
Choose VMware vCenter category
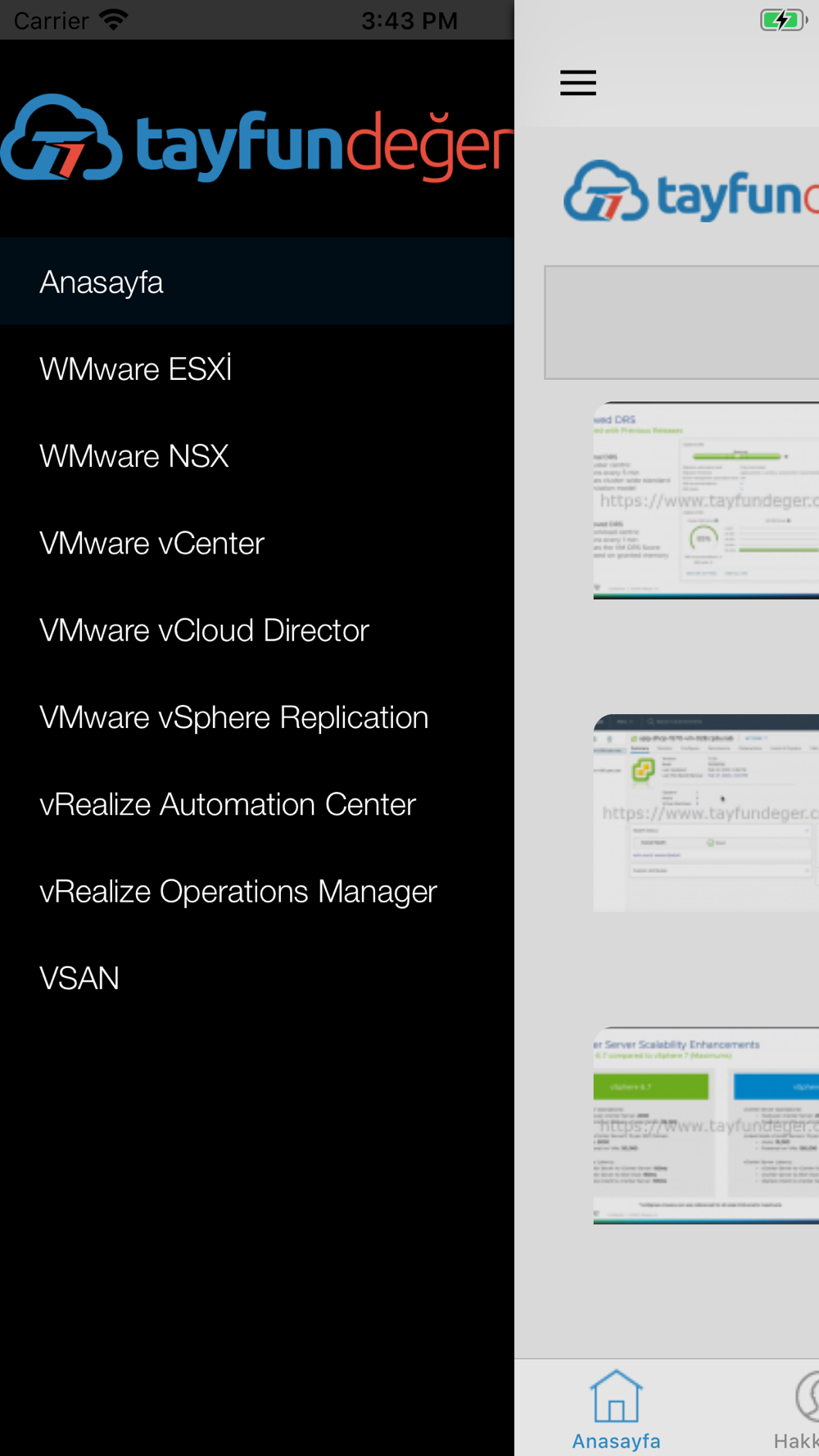(x=257, y=543)
